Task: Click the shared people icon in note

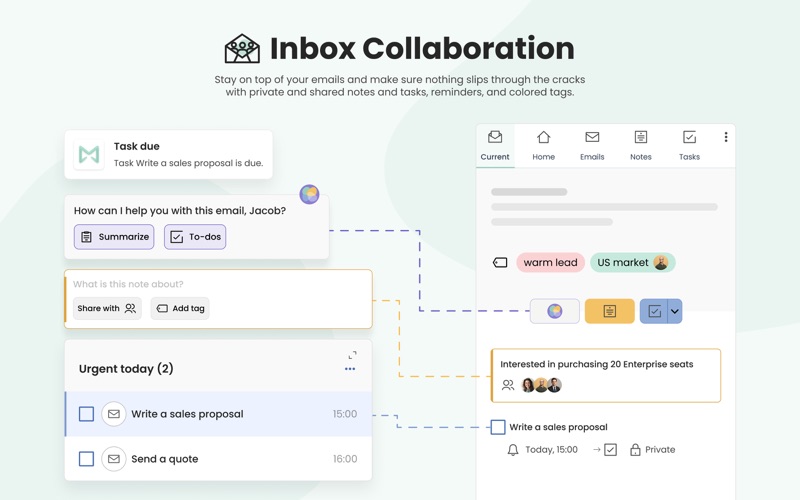Action: 508,385
